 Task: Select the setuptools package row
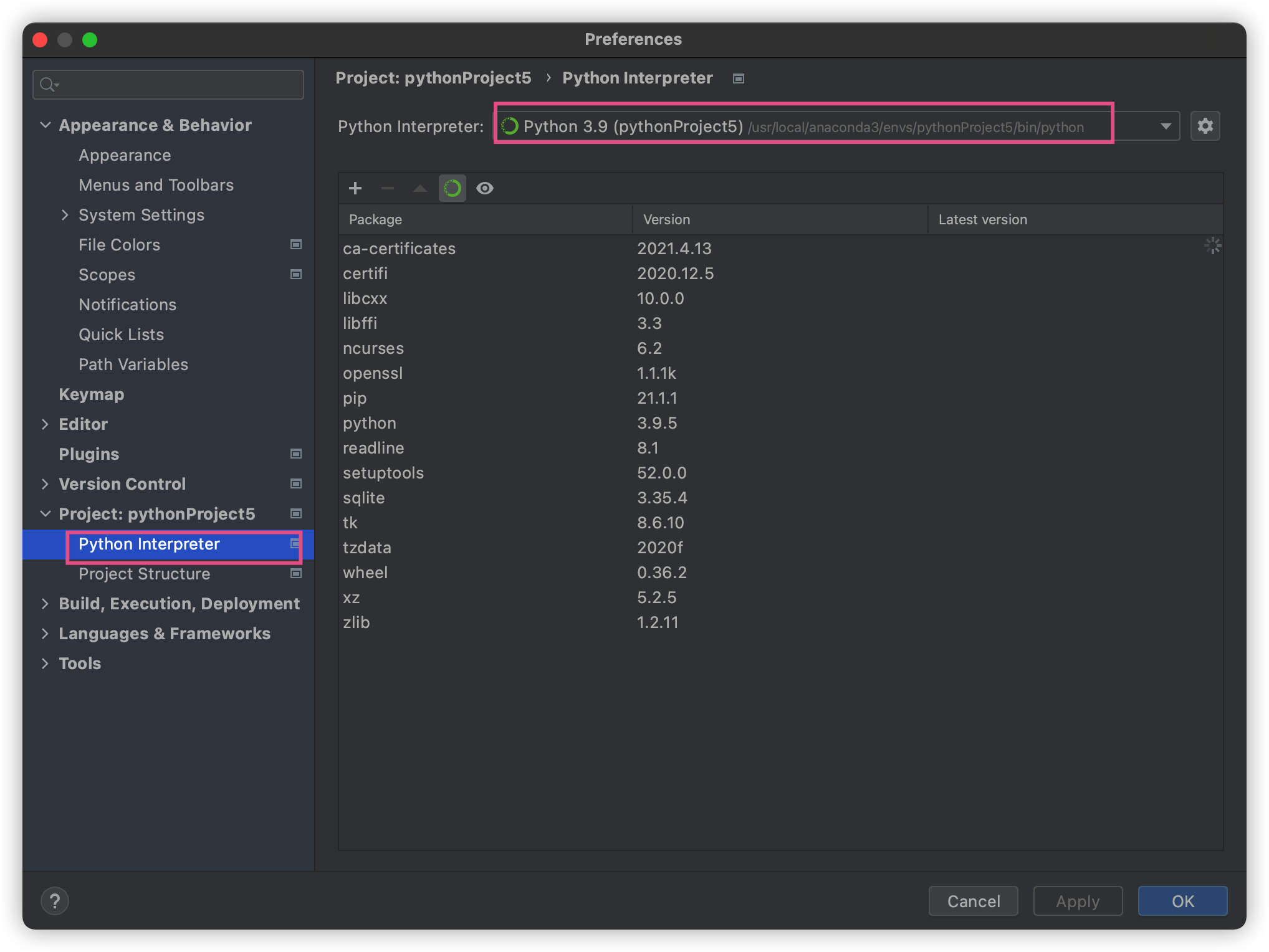(383, 473)
